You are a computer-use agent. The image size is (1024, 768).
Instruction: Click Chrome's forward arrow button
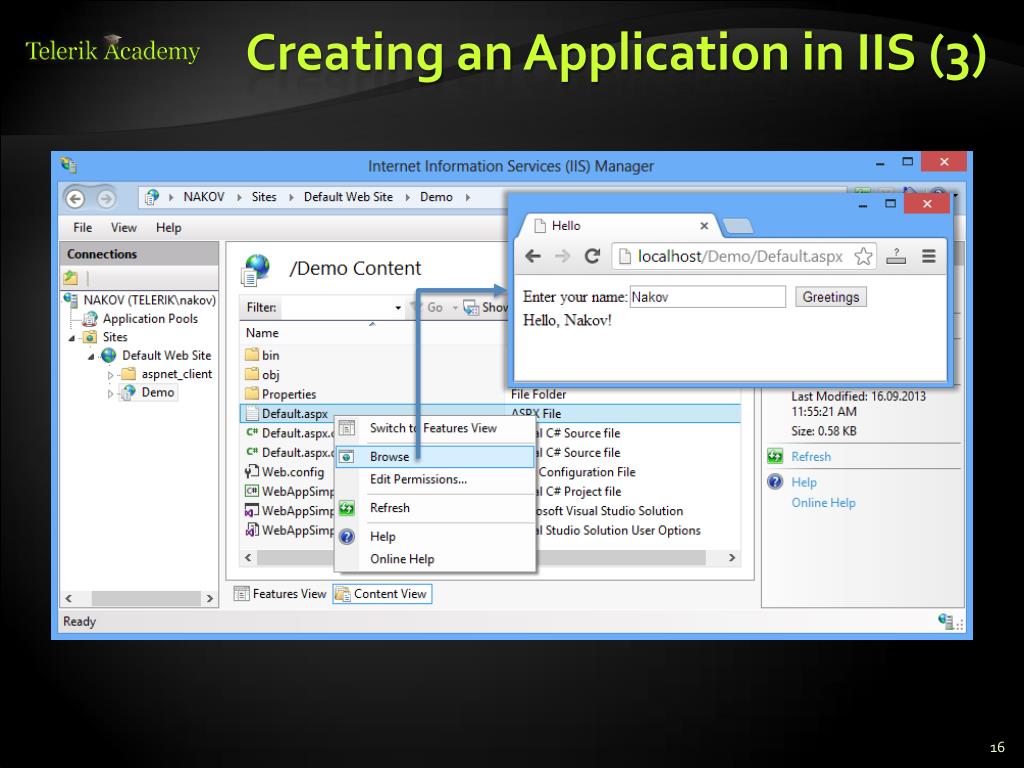(562, 256)
